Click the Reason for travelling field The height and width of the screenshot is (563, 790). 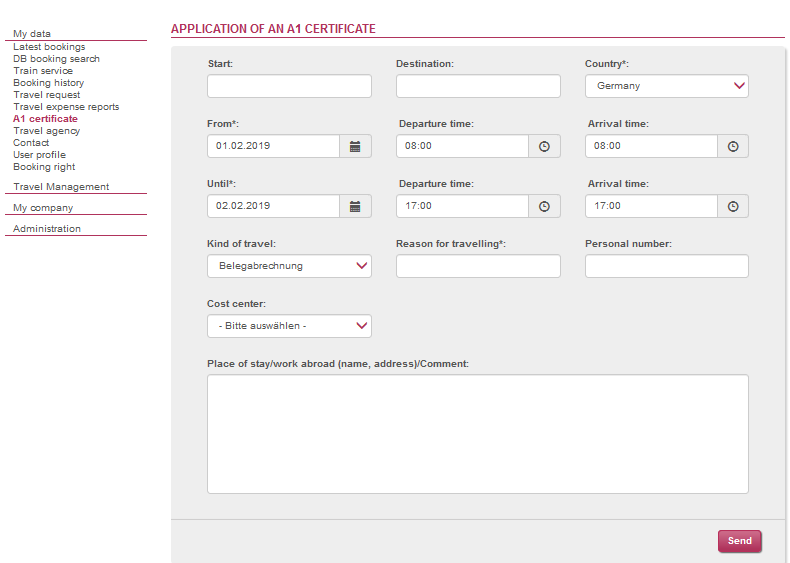478,266
